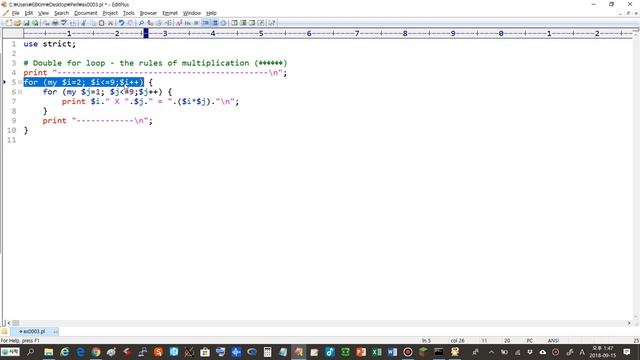Open the File menu

point(16,13)
